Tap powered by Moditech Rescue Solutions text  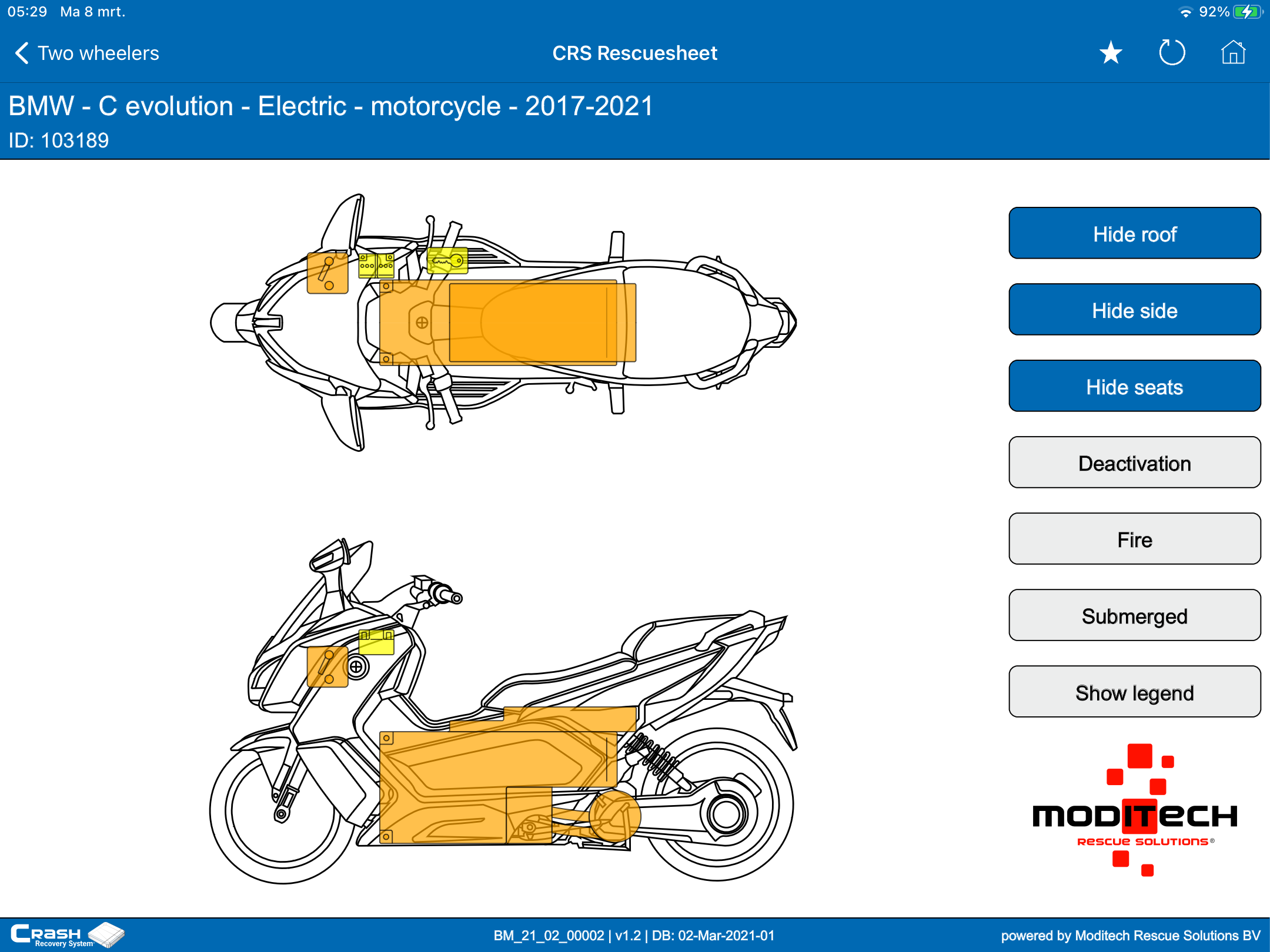tap(1131, 936)
